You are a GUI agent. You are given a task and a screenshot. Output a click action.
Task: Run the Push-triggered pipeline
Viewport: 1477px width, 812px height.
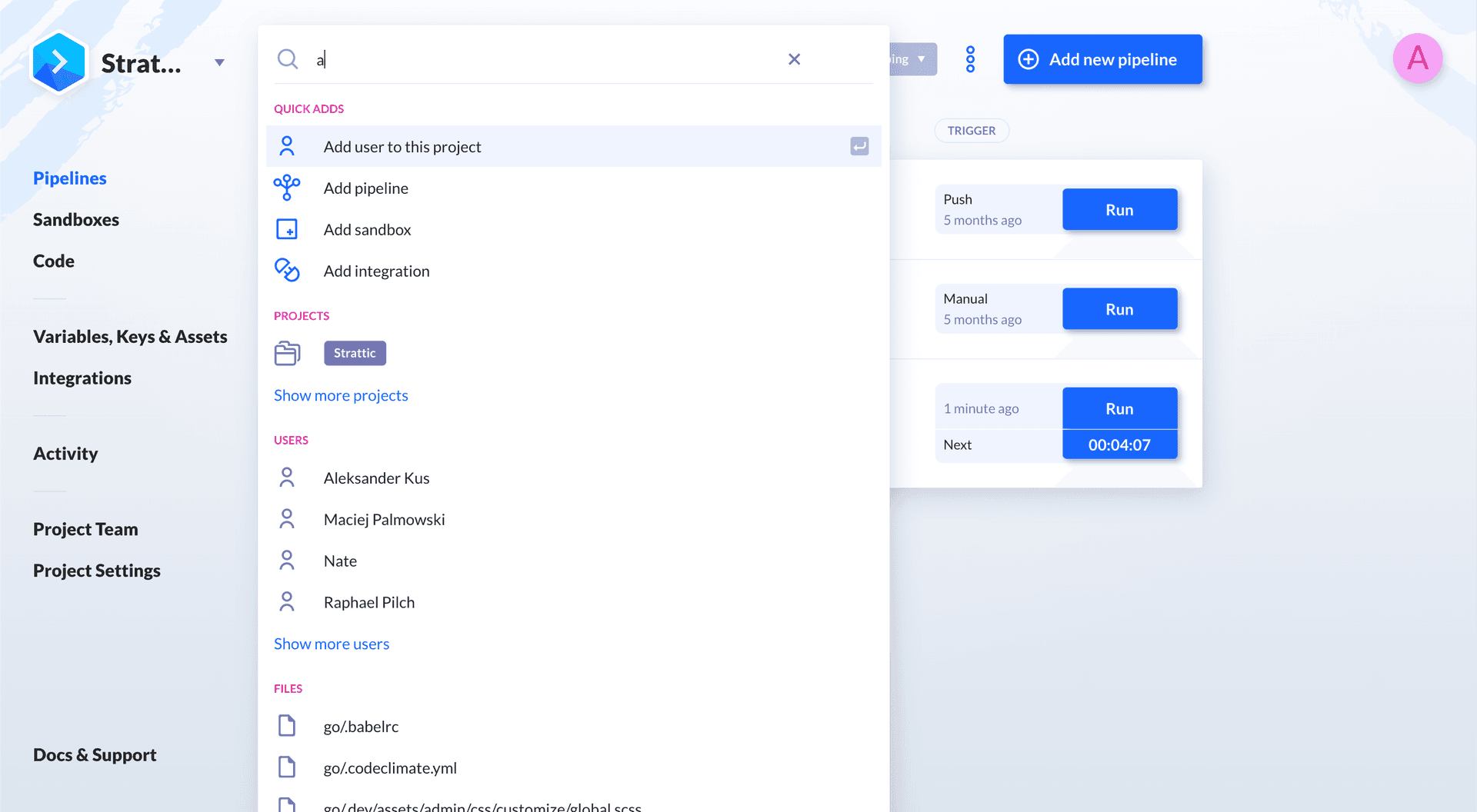click(1119, 210)
